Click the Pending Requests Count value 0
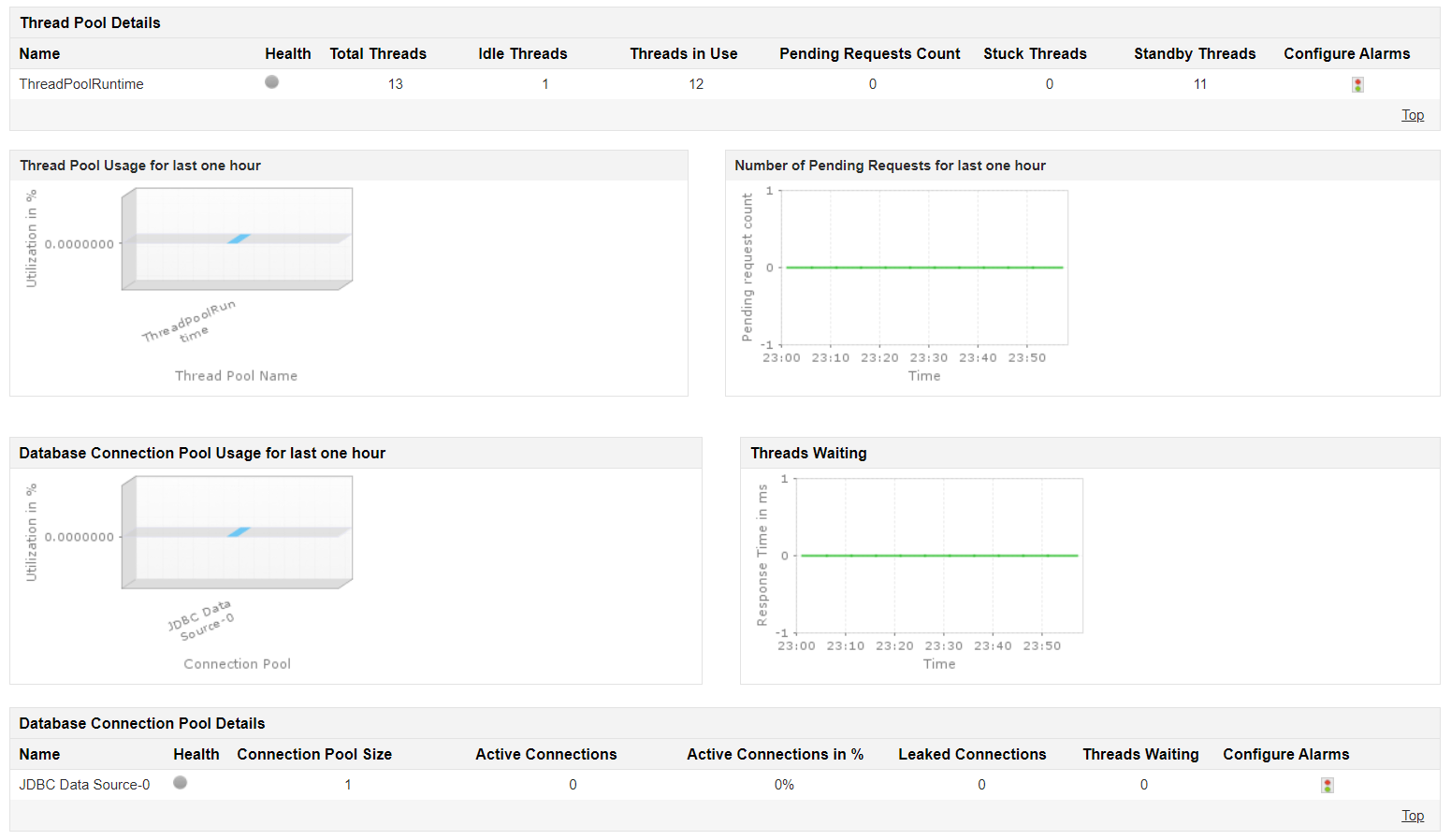Screen dimensions: 1451x840 point(872,83)
